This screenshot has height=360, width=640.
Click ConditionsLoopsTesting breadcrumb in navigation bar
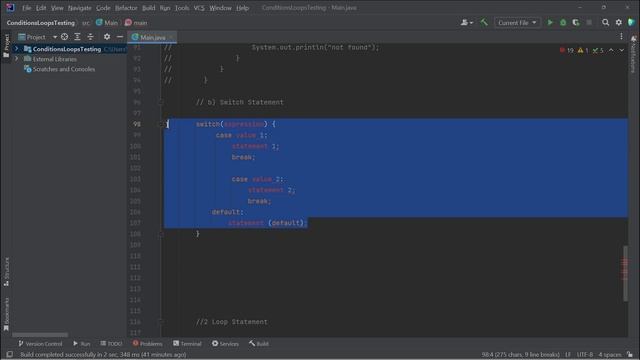pyautogui.click(x=41, y=23)
